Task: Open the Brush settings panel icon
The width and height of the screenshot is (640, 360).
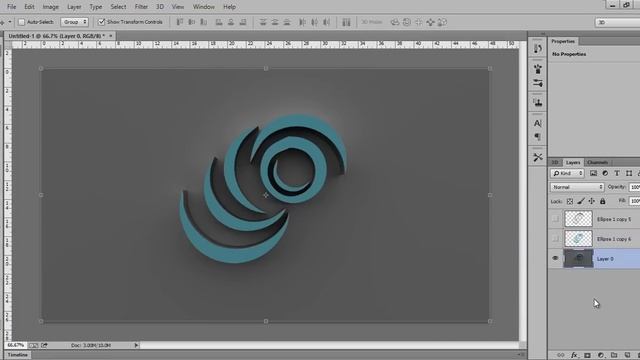Action: tap(538, 83)
